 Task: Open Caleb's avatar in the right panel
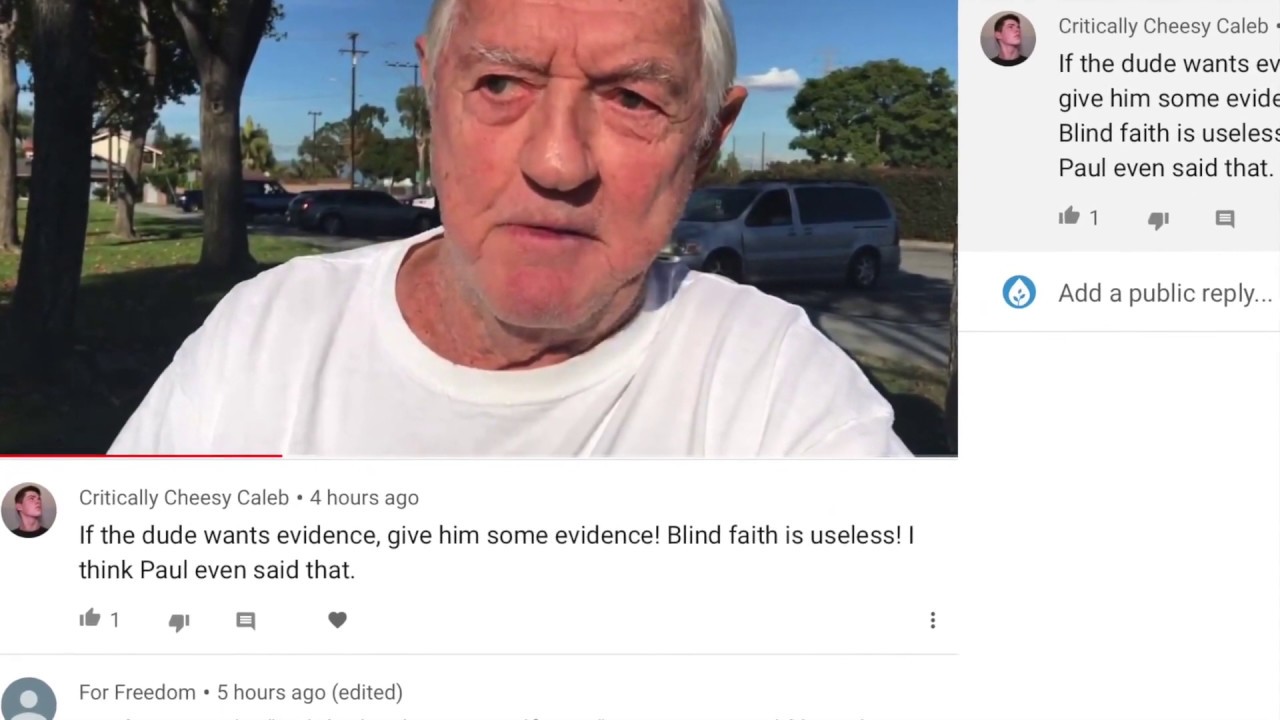coord(1007,39)
